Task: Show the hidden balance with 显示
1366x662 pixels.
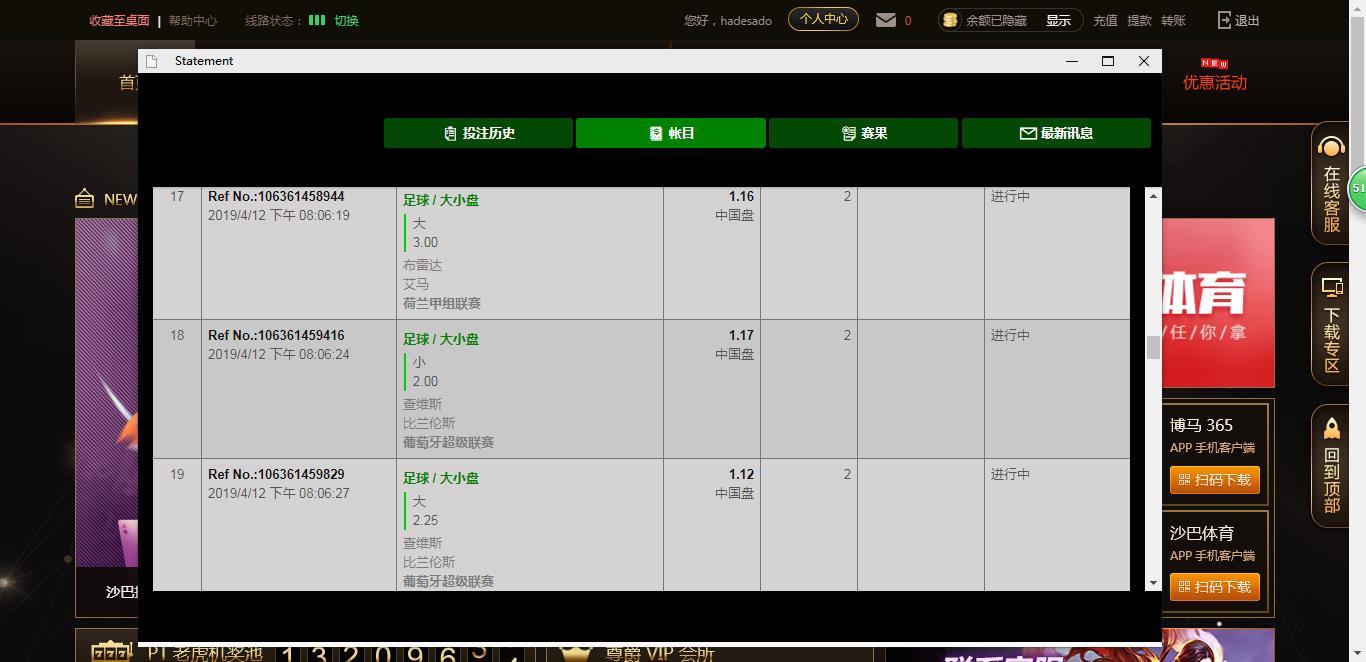Action: [x=1058, y=20]
